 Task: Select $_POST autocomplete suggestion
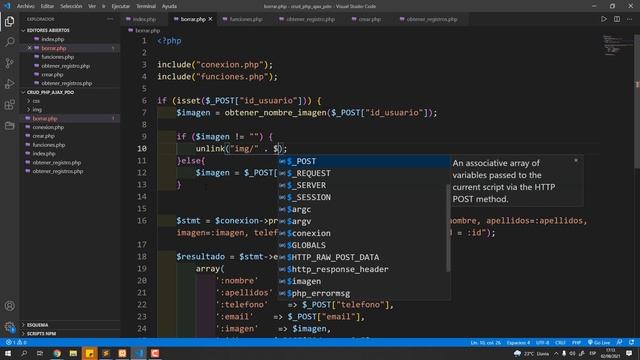click(x=364, y=161)
